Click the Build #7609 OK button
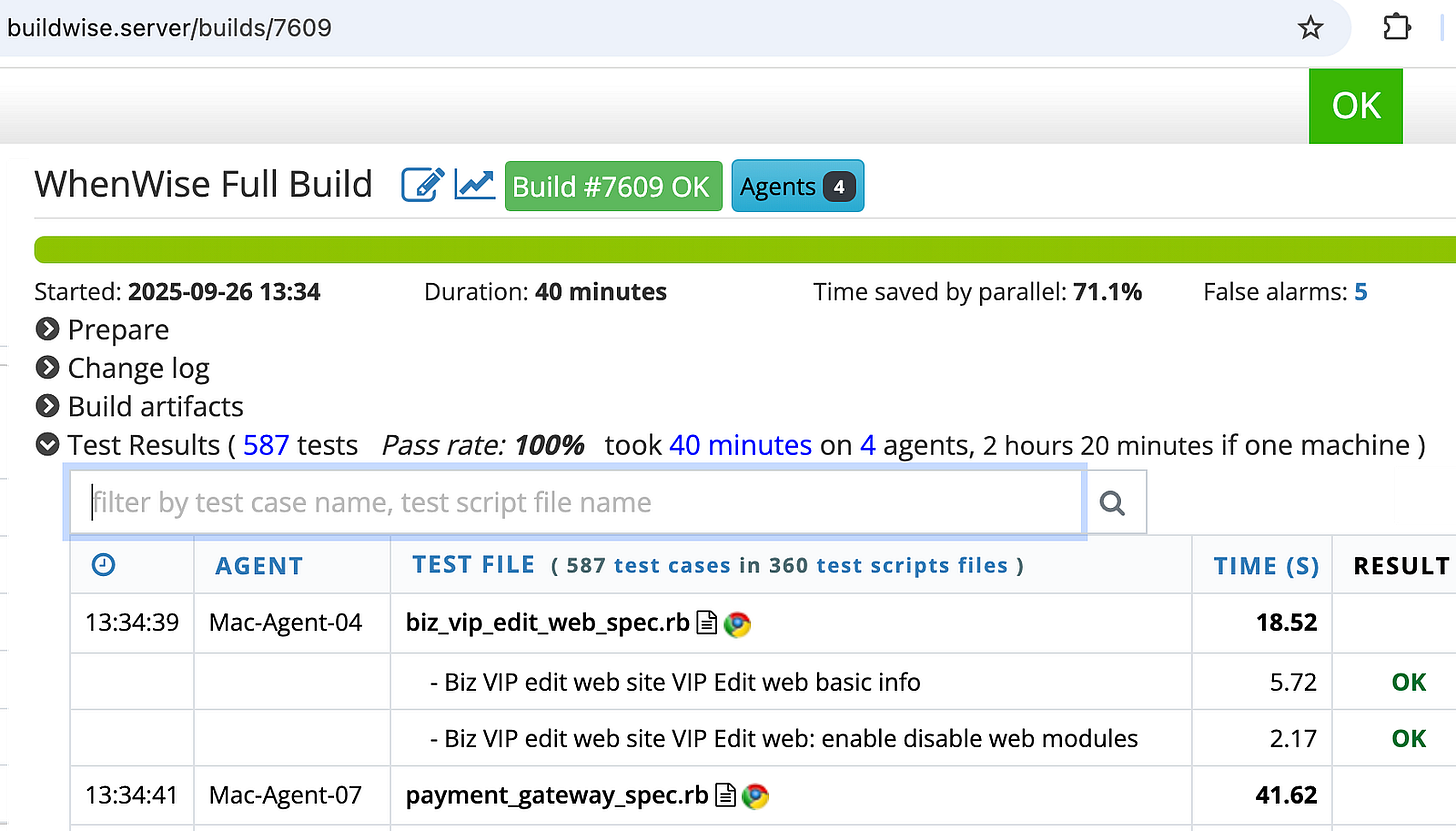Viewport: 1456px width, 831px height. 613,186
